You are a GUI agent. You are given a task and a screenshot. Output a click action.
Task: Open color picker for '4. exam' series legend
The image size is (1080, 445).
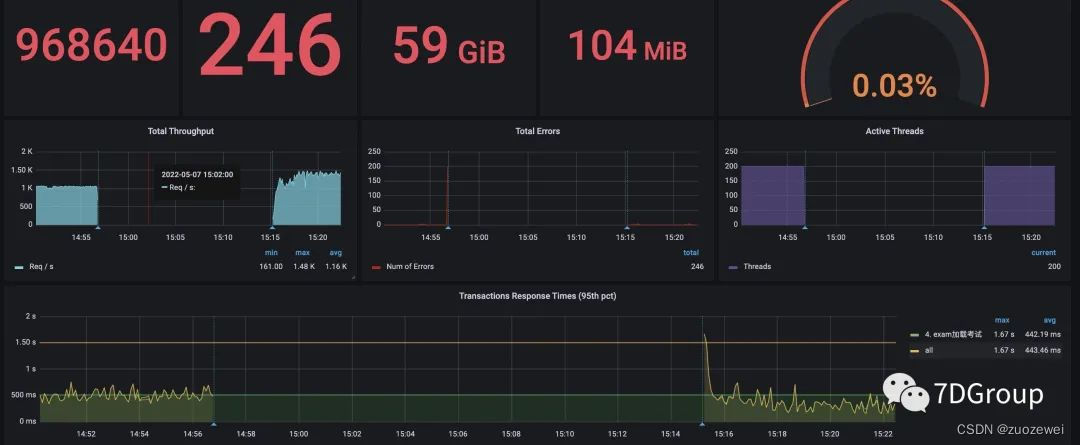point(915,335)
